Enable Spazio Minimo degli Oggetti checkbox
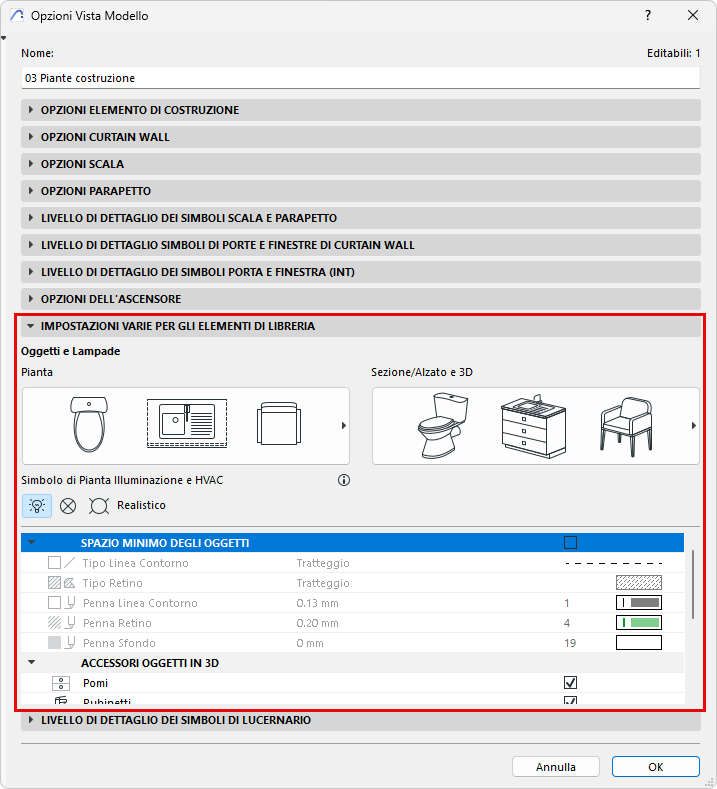Screen dimensions: 717x789 pos(570,542)
